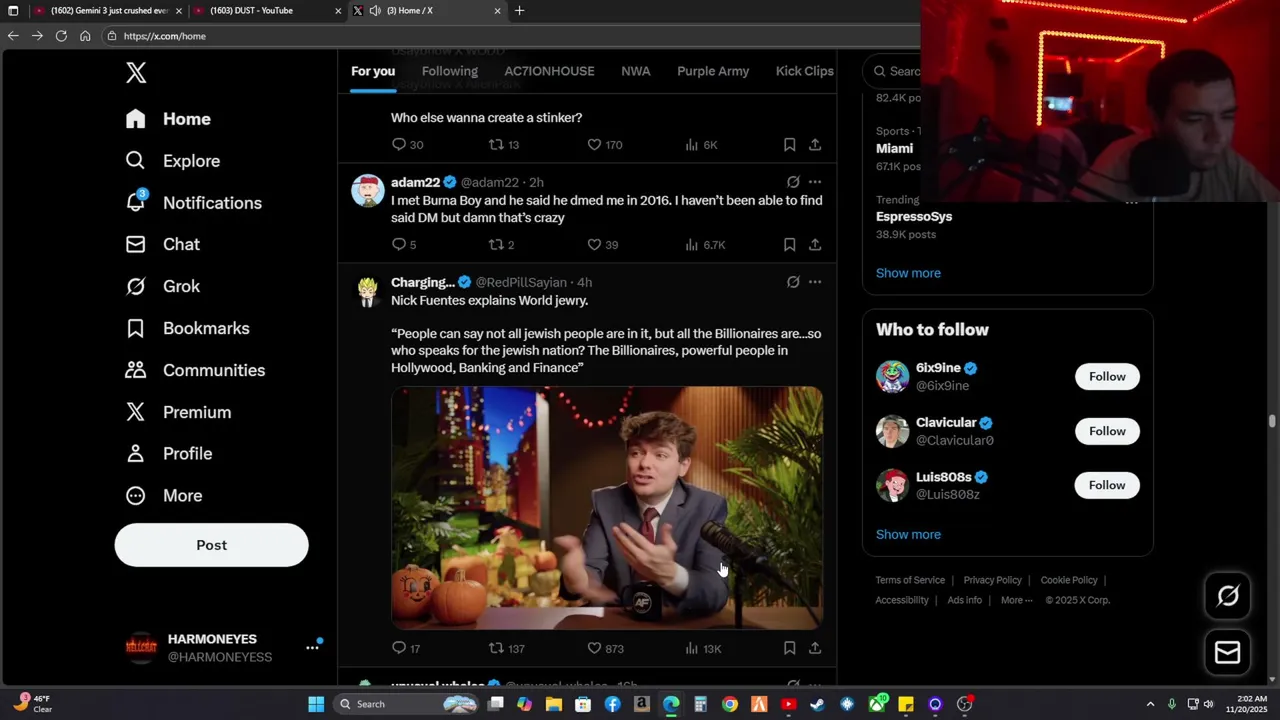Share Charging post
The height and width of the screenshot is (720, 1280).
(815, 649)
